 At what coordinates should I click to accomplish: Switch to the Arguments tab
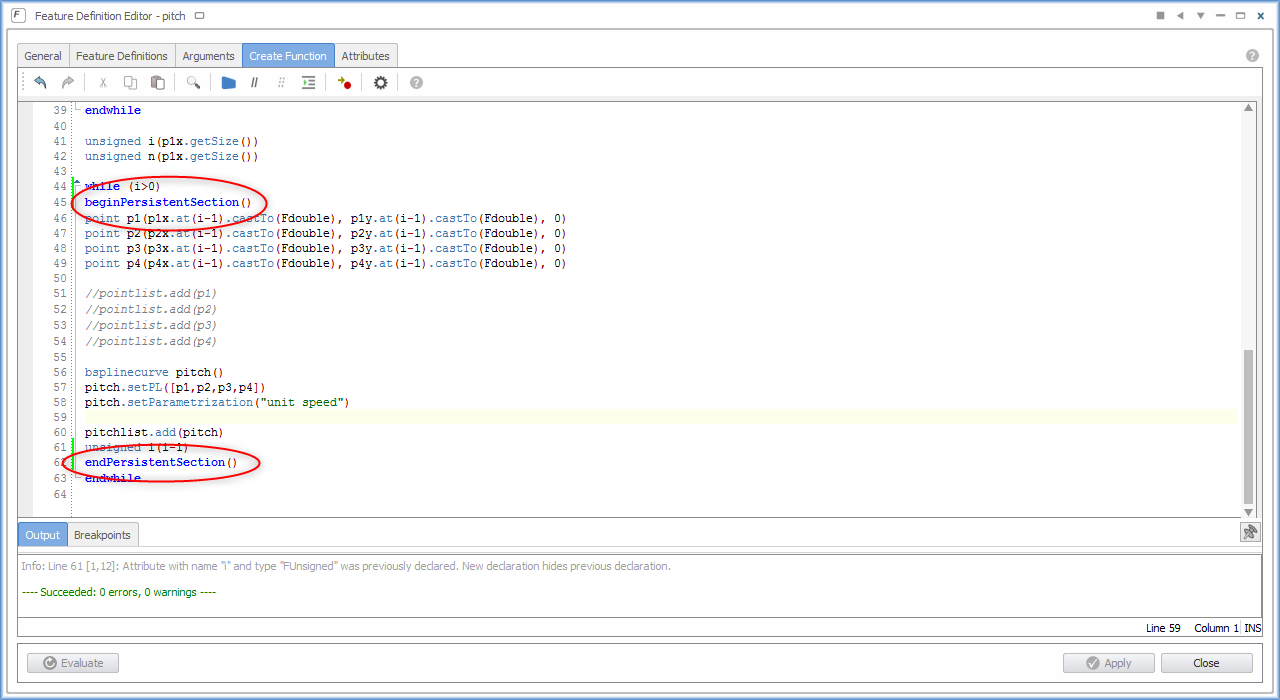(x=208, y=55)
